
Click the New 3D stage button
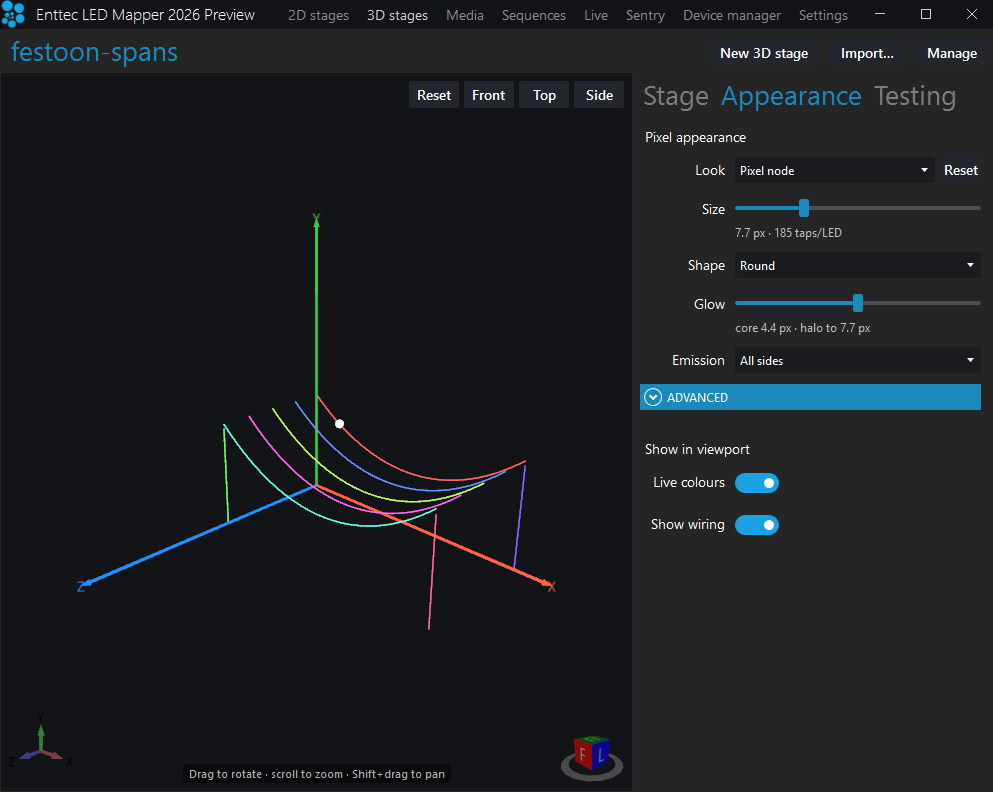tap(764, 54)
